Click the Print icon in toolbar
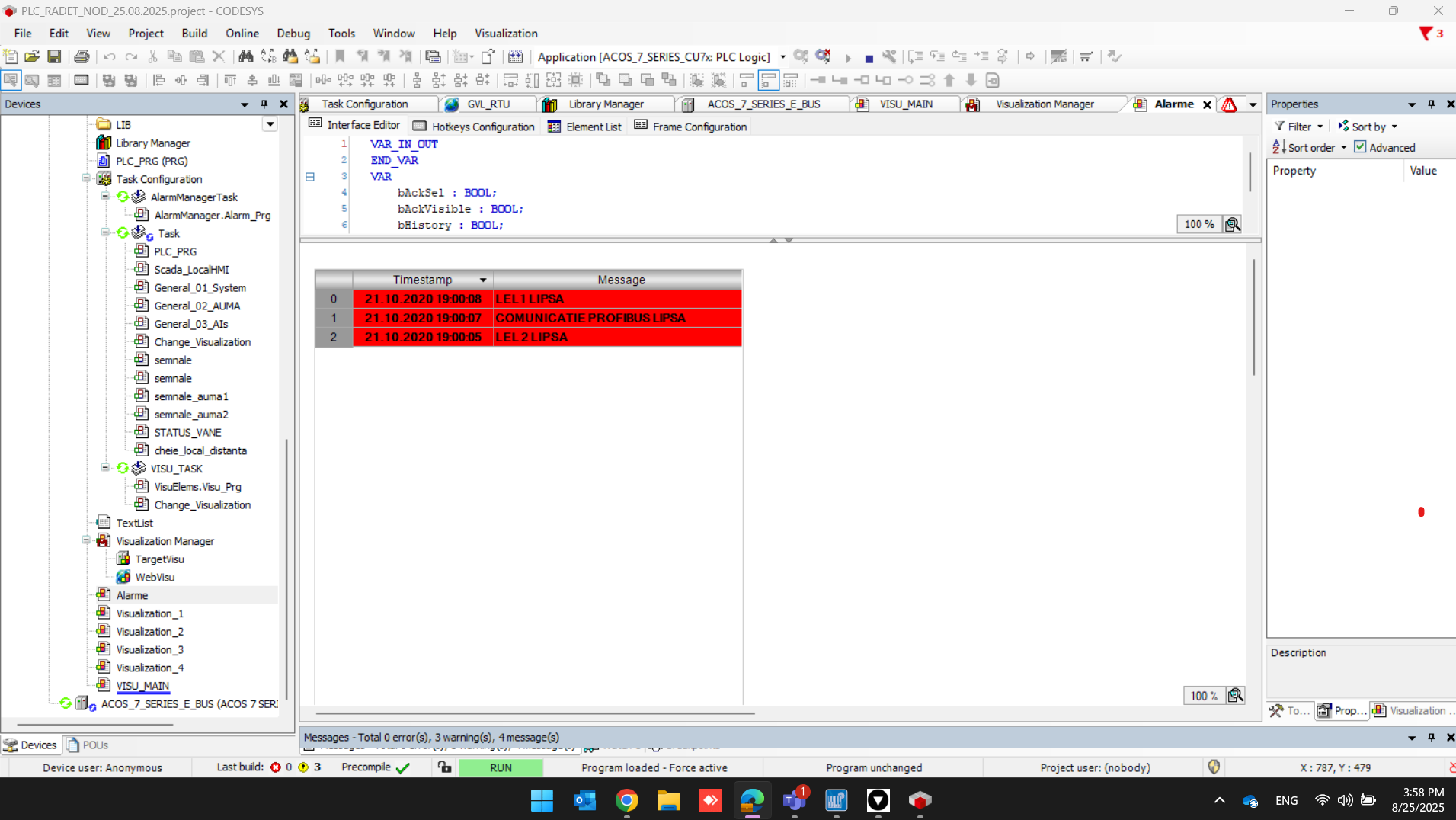The height and width of the screenshot is (820, 1456). click(82, 56)
